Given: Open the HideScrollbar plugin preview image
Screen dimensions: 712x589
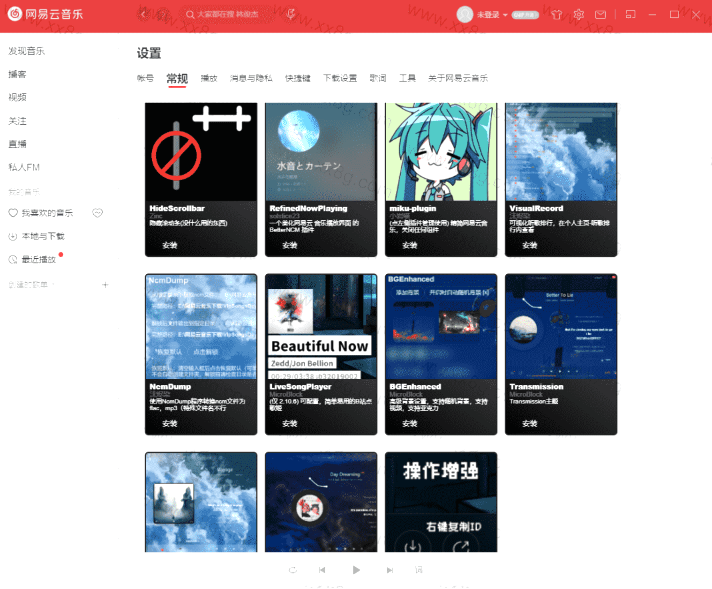Looking at the screenshot, I should (201, 152).
